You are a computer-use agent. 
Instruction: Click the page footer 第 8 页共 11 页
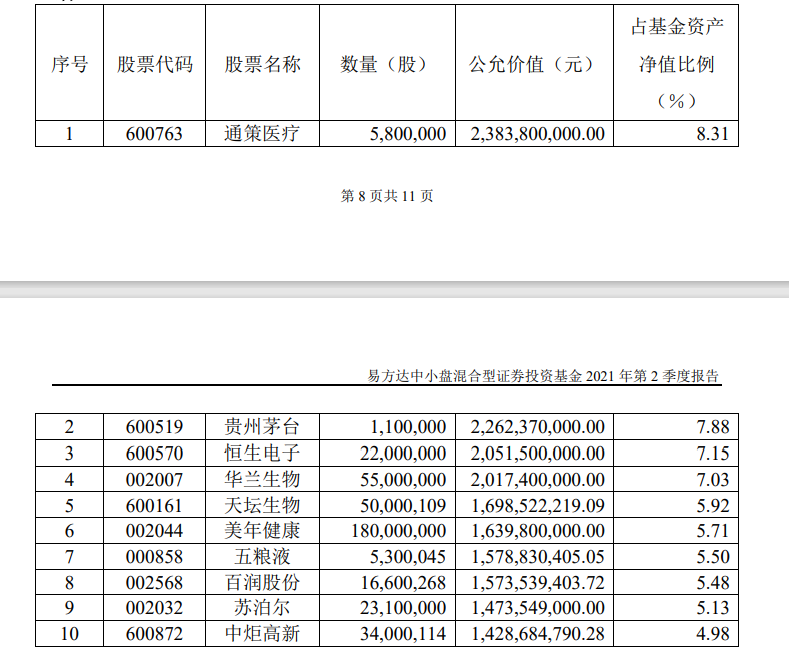(x=386, y=196)
